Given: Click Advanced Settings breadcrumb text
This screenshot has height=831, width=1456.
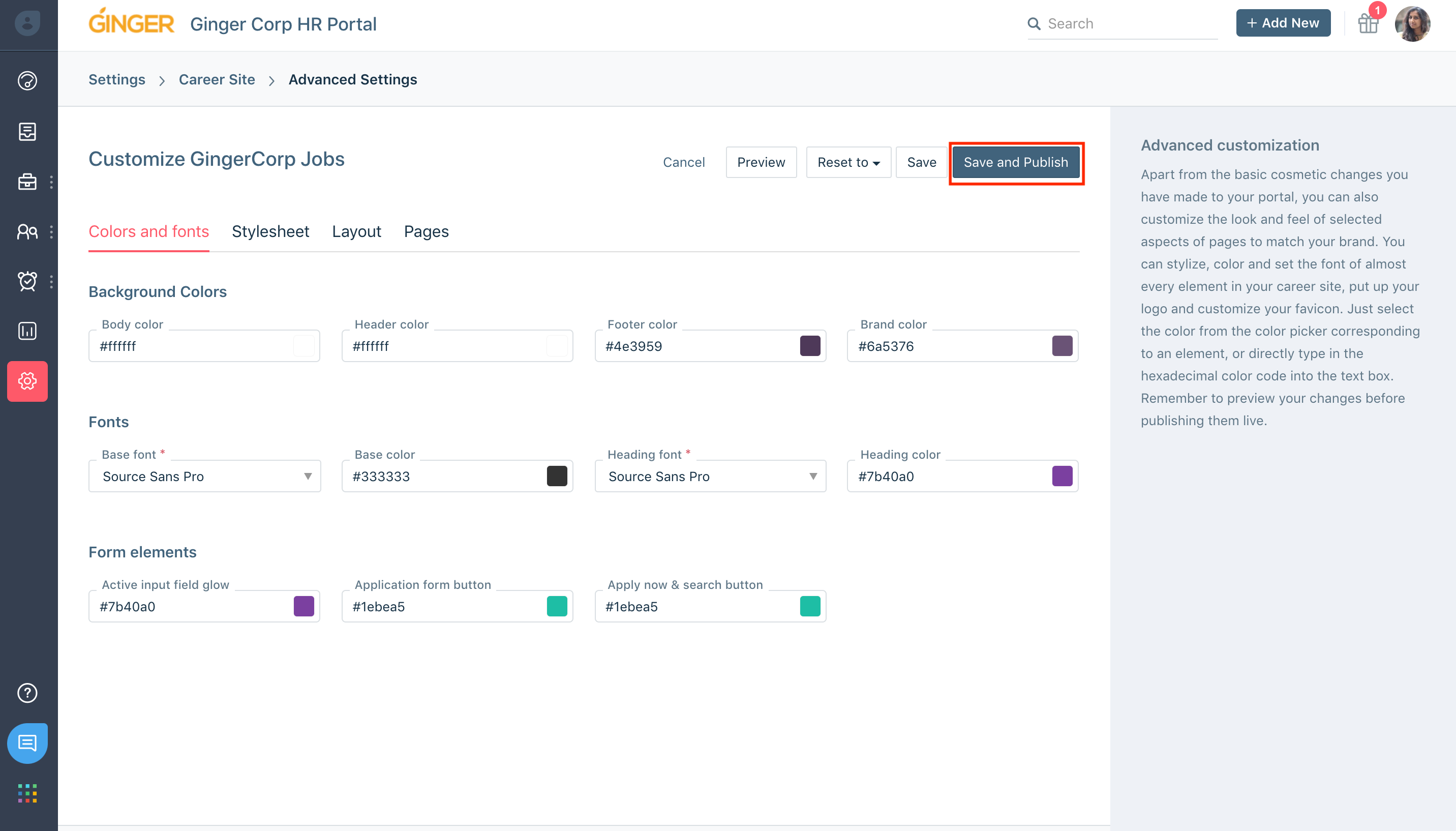Looking at the screenshot, I should pyautogui.click(x=353, y=79).
